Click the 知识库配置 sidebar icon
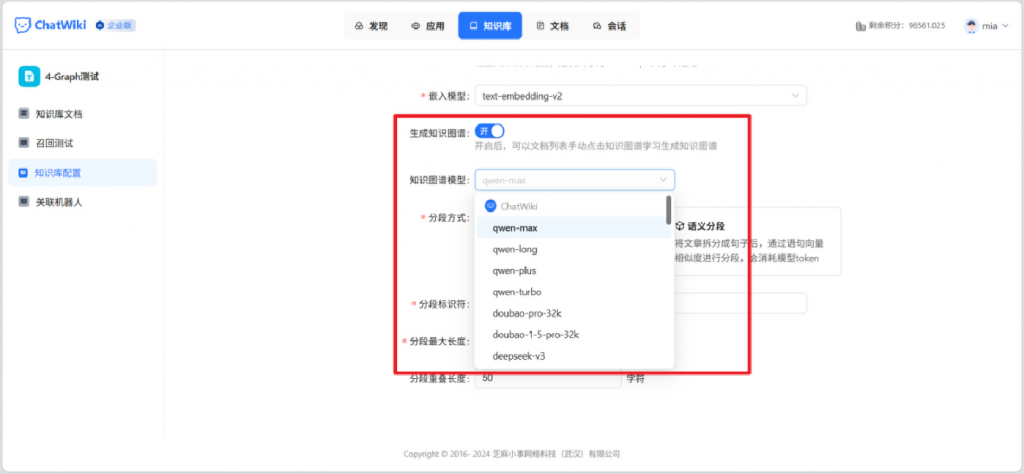This screenshot has height=474, width=1024. click(24, 173)
